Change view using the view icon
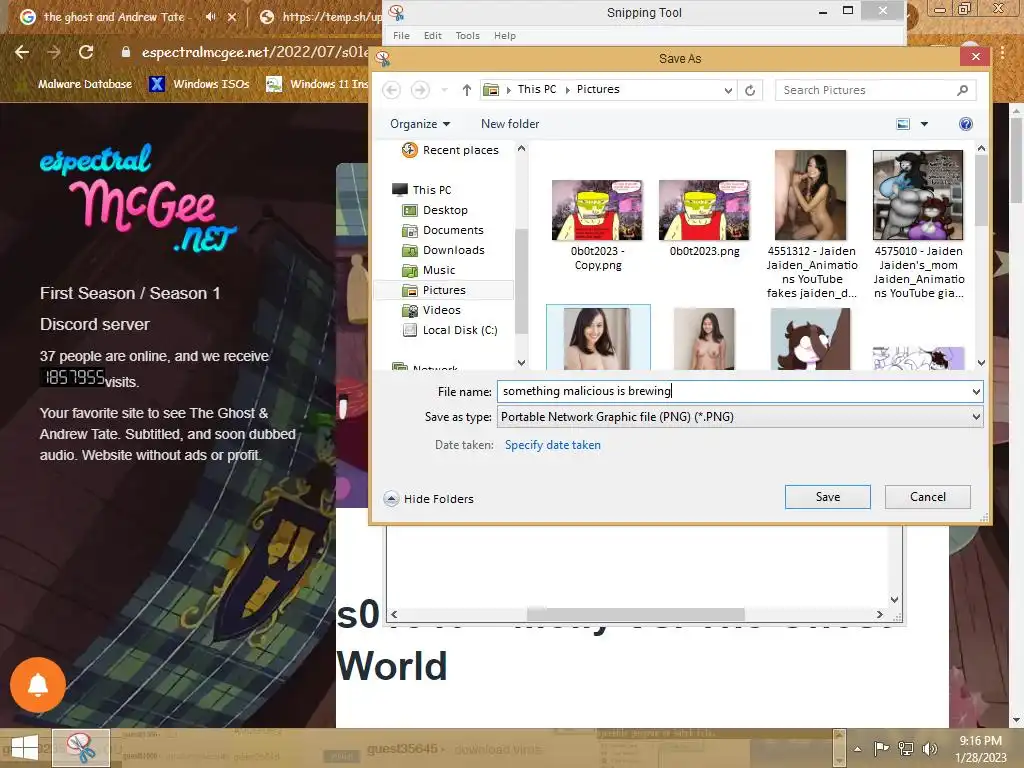The width and height of the screenshot is (1024, 768). 903,124
